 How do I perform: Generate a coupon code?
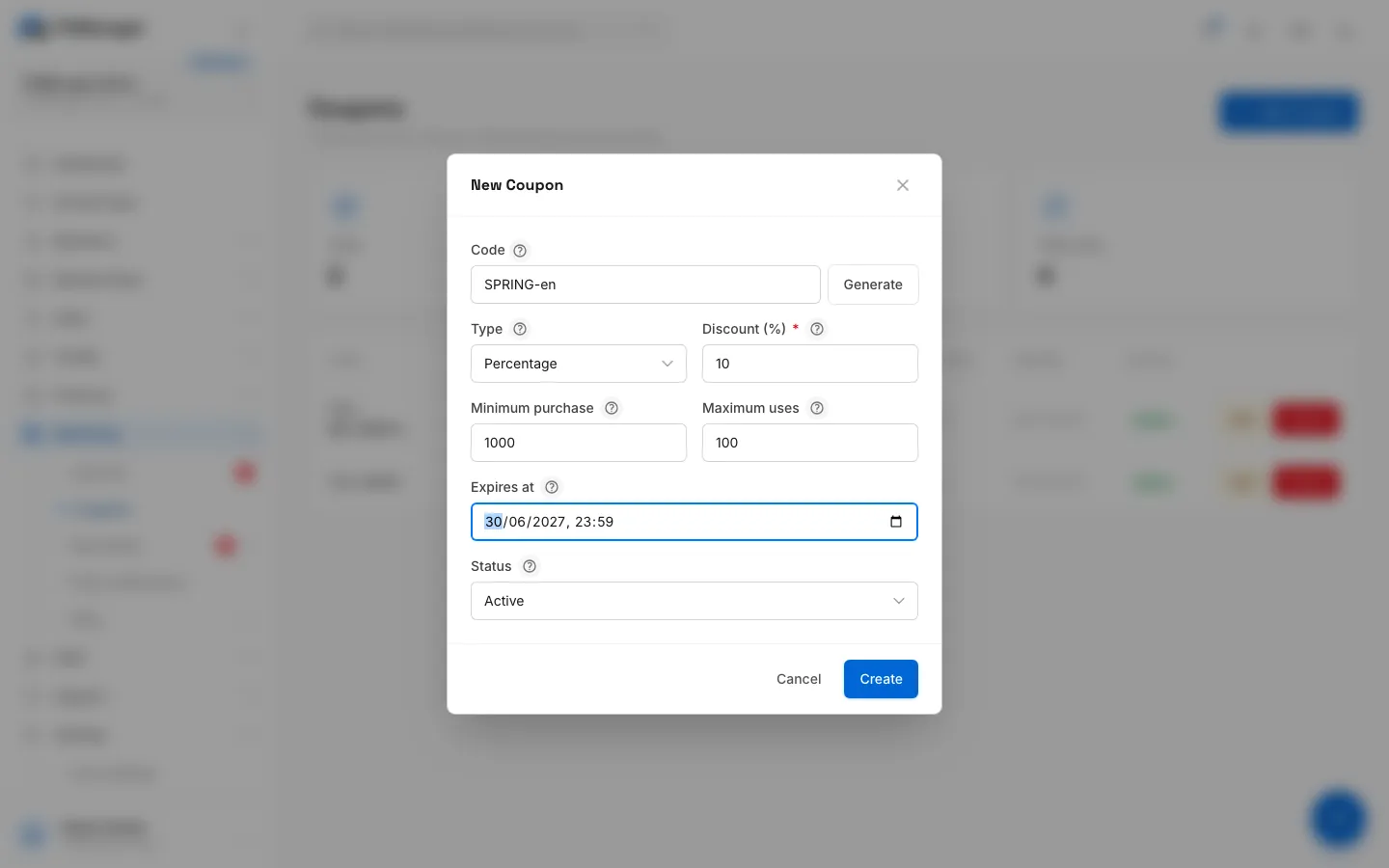point(873,285)
